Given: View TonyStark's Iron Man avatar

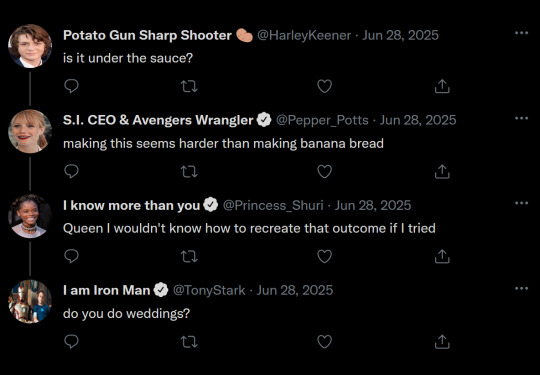Looking at the screenshot, I should pos(30,301).
